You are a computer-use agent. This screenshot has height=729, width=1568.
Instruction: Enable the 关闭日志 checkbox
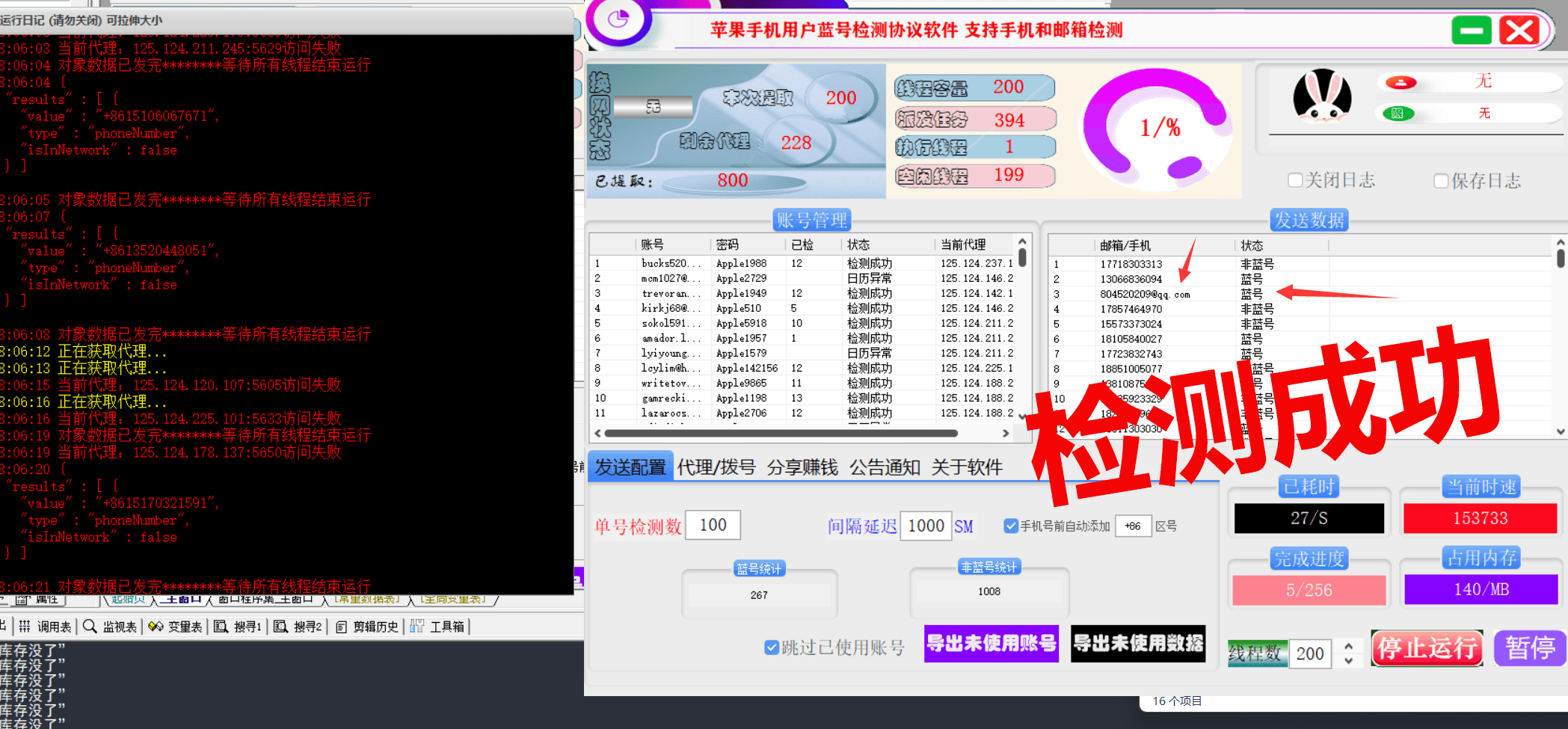[x=1295, y=180]
